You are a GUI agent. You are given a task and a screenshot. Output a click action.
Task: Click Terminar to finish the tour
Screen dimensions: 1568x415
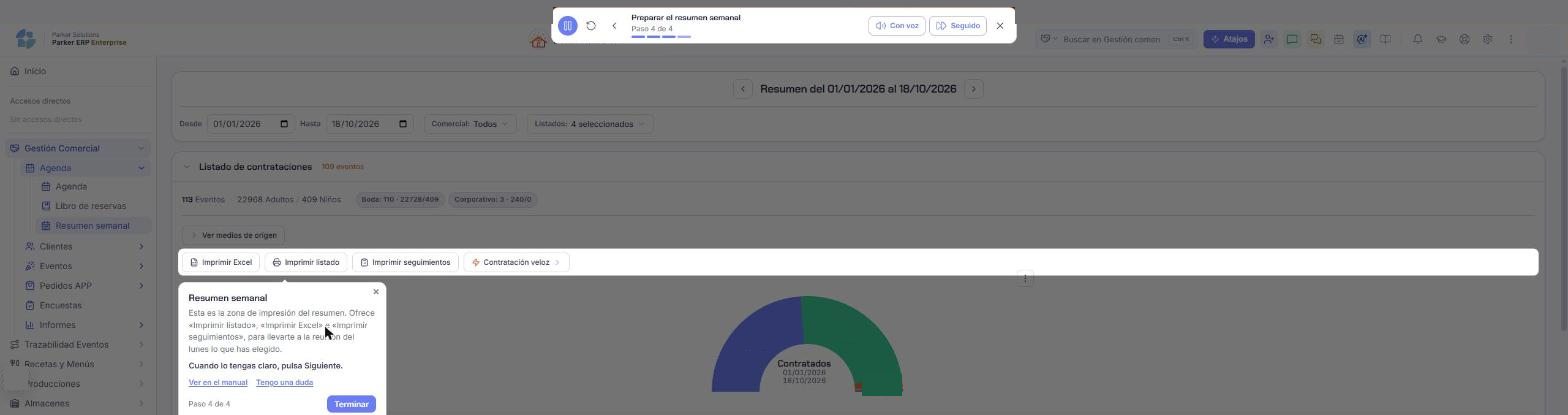[351, 404]
